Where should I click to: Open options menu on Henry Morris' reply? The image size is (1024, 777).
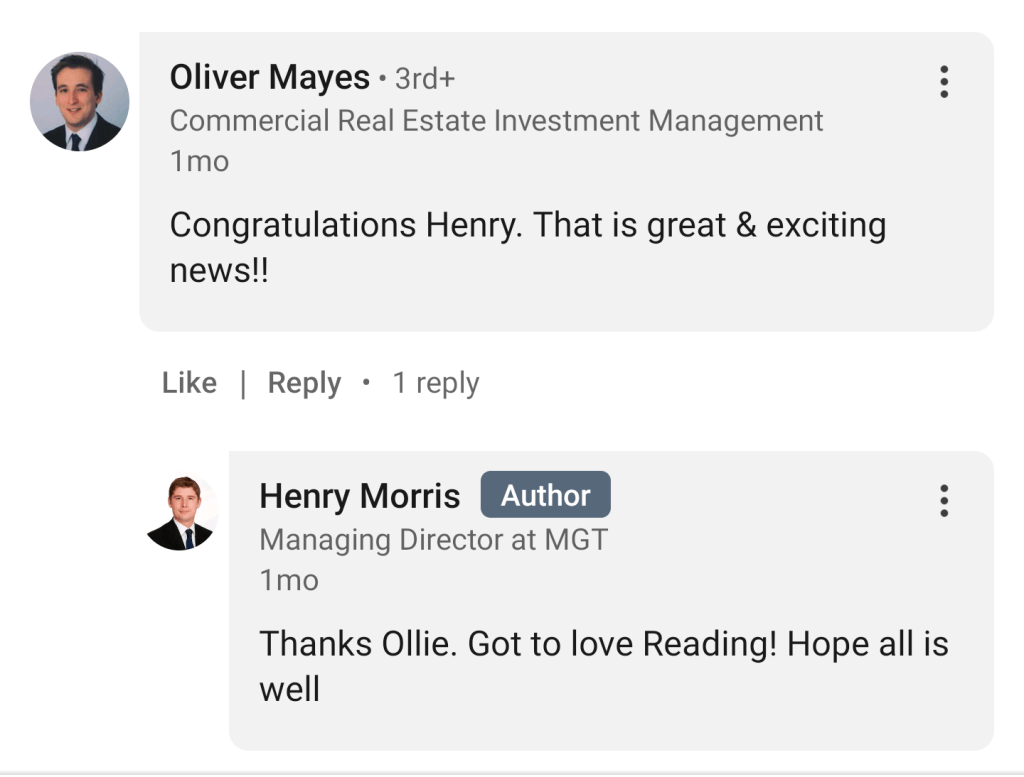[x=943, y=500]
